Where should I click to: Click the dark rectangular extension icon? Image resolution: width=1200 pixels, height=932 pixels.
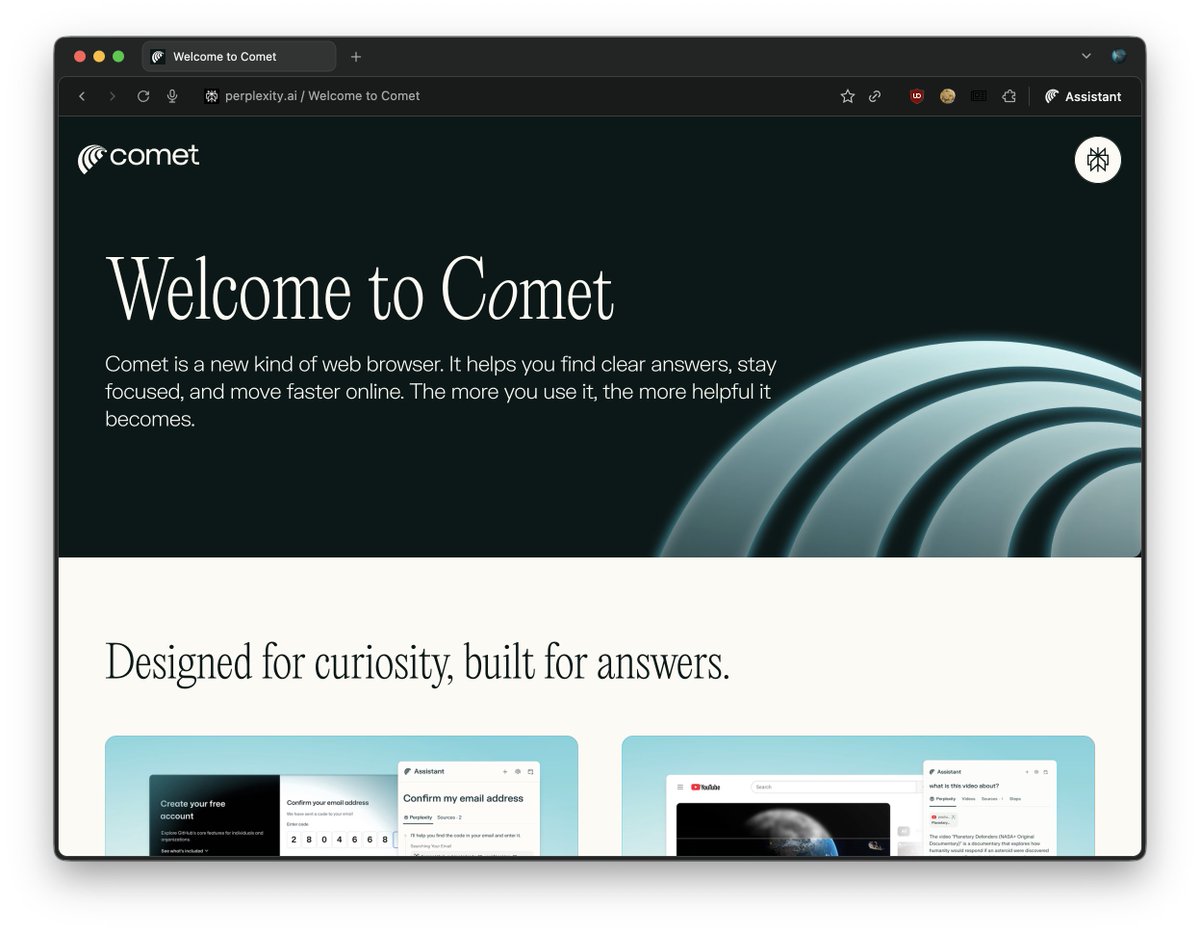(x=978, y=96)
